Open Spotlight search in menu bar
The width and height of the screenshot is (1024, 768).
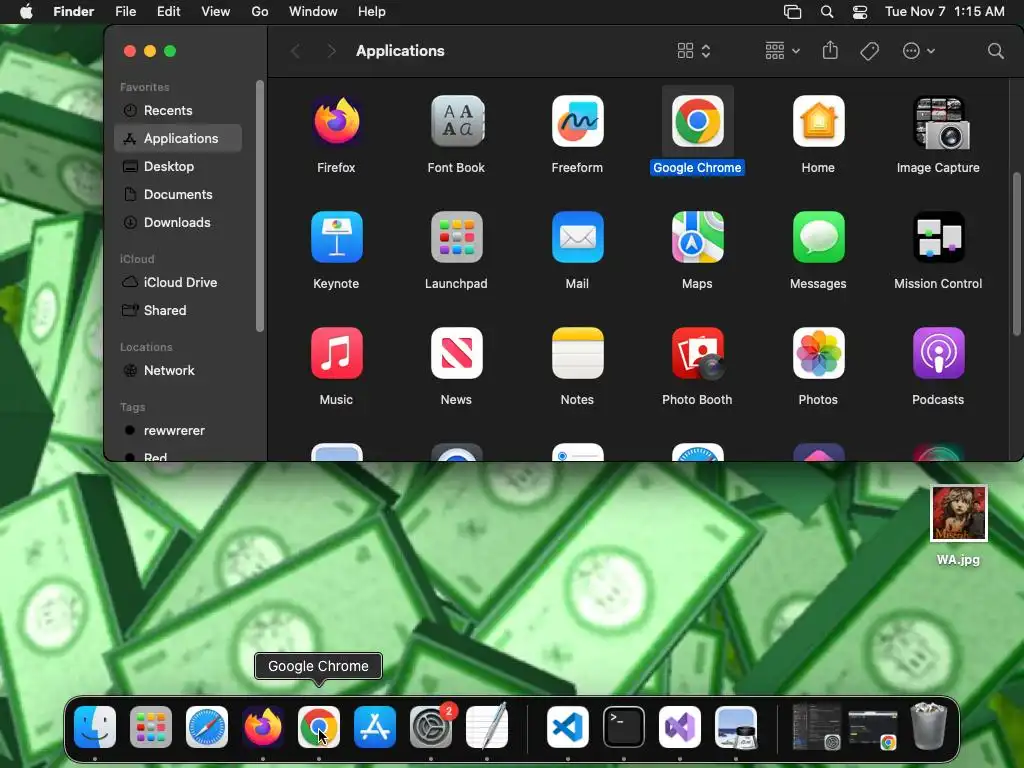(x=827, y=12)
